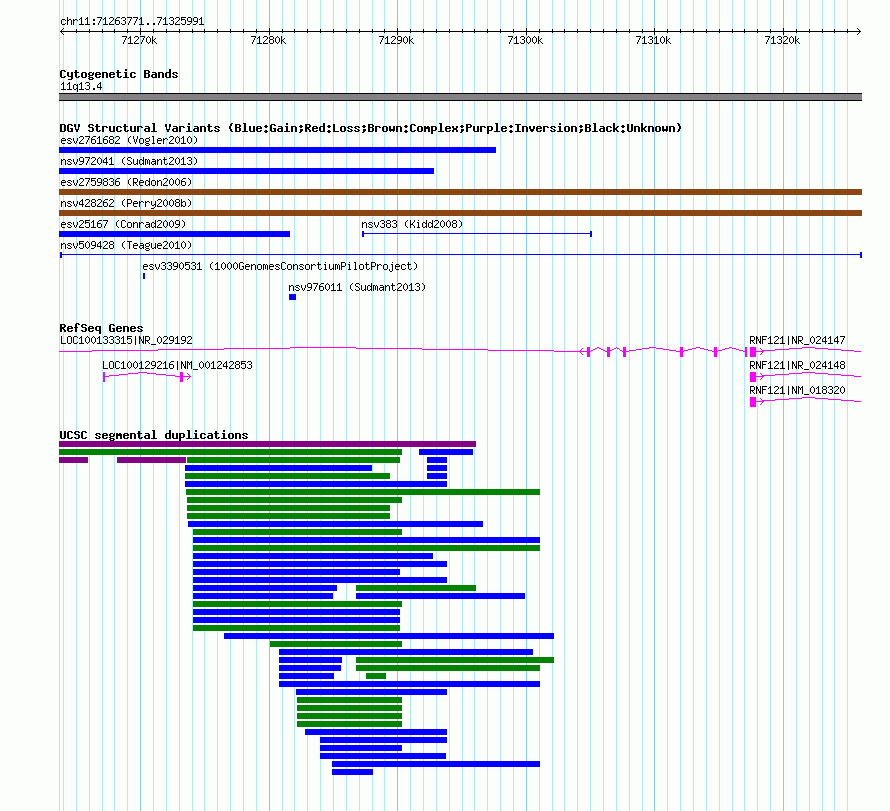Click the bottom-most short blue duplication bar
This screenshot has height=811, width=890.
click(x=352, y=772)
